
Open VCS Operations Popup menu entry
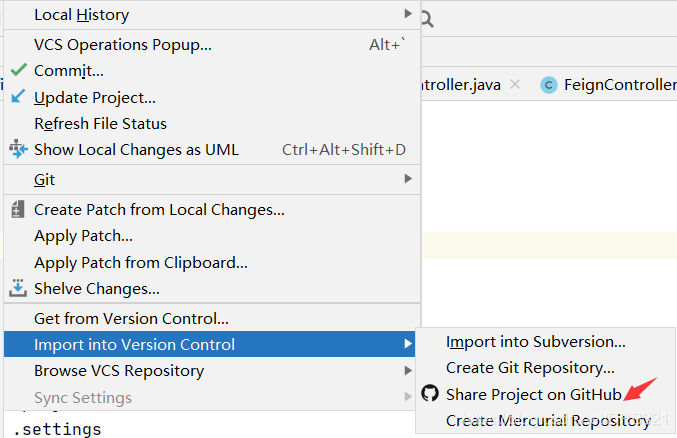click(x=122, y=44)
